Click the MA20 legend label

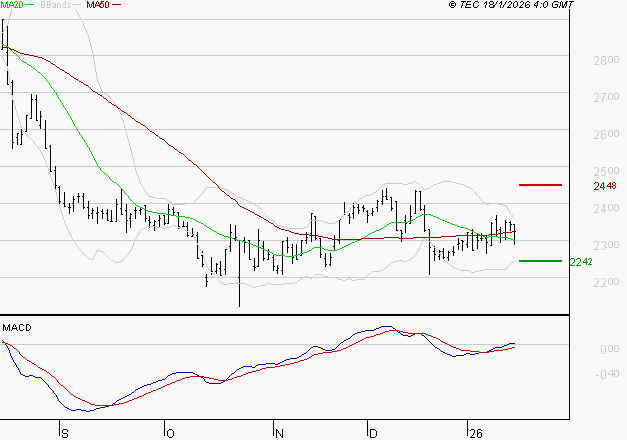tap(12, 5)
